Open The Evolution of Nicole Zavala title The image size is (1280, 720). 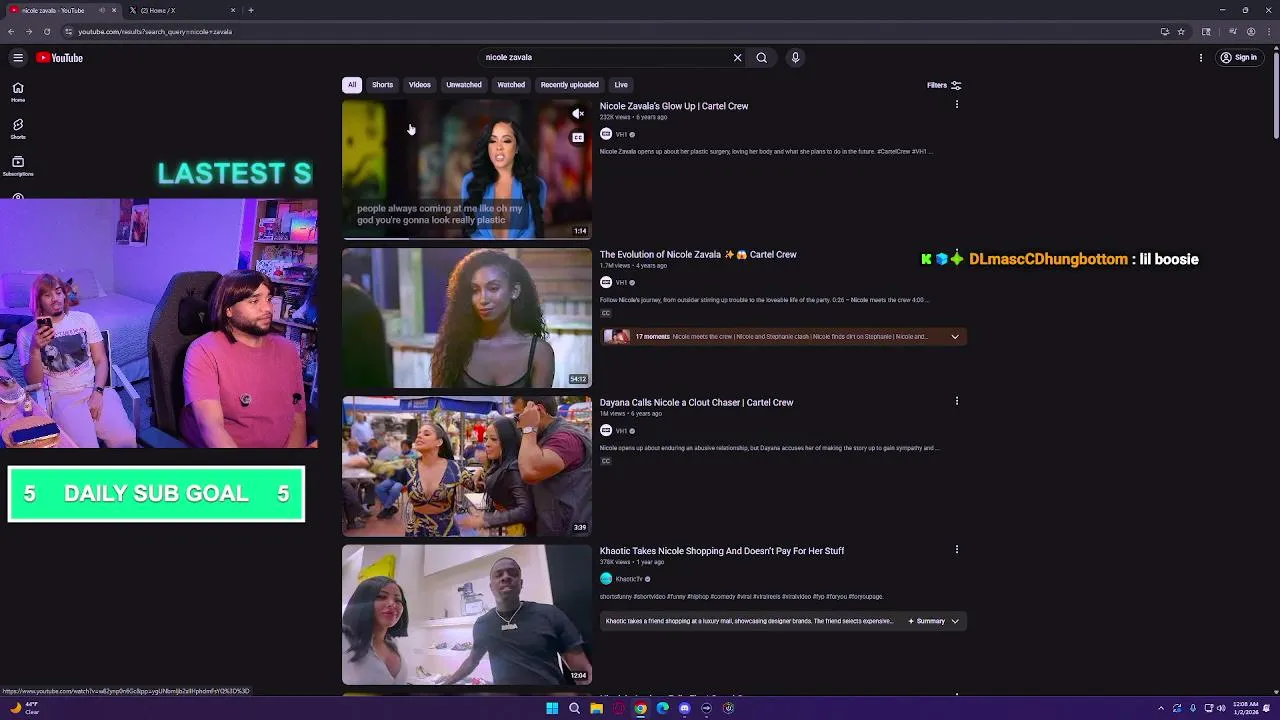point(698,255)
